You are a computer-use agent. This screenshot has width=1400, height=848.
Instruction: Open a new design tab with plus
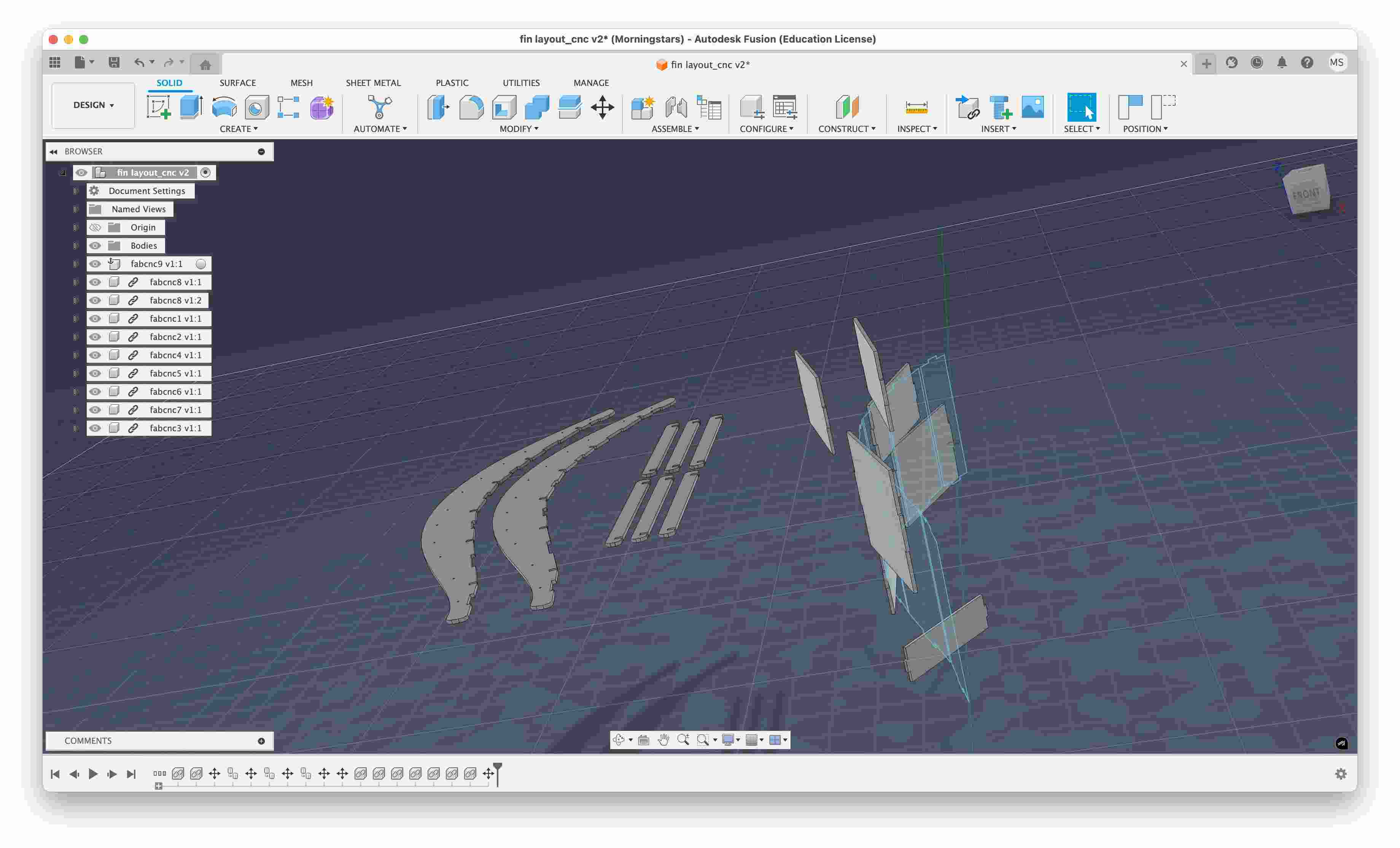[1206, 64]
